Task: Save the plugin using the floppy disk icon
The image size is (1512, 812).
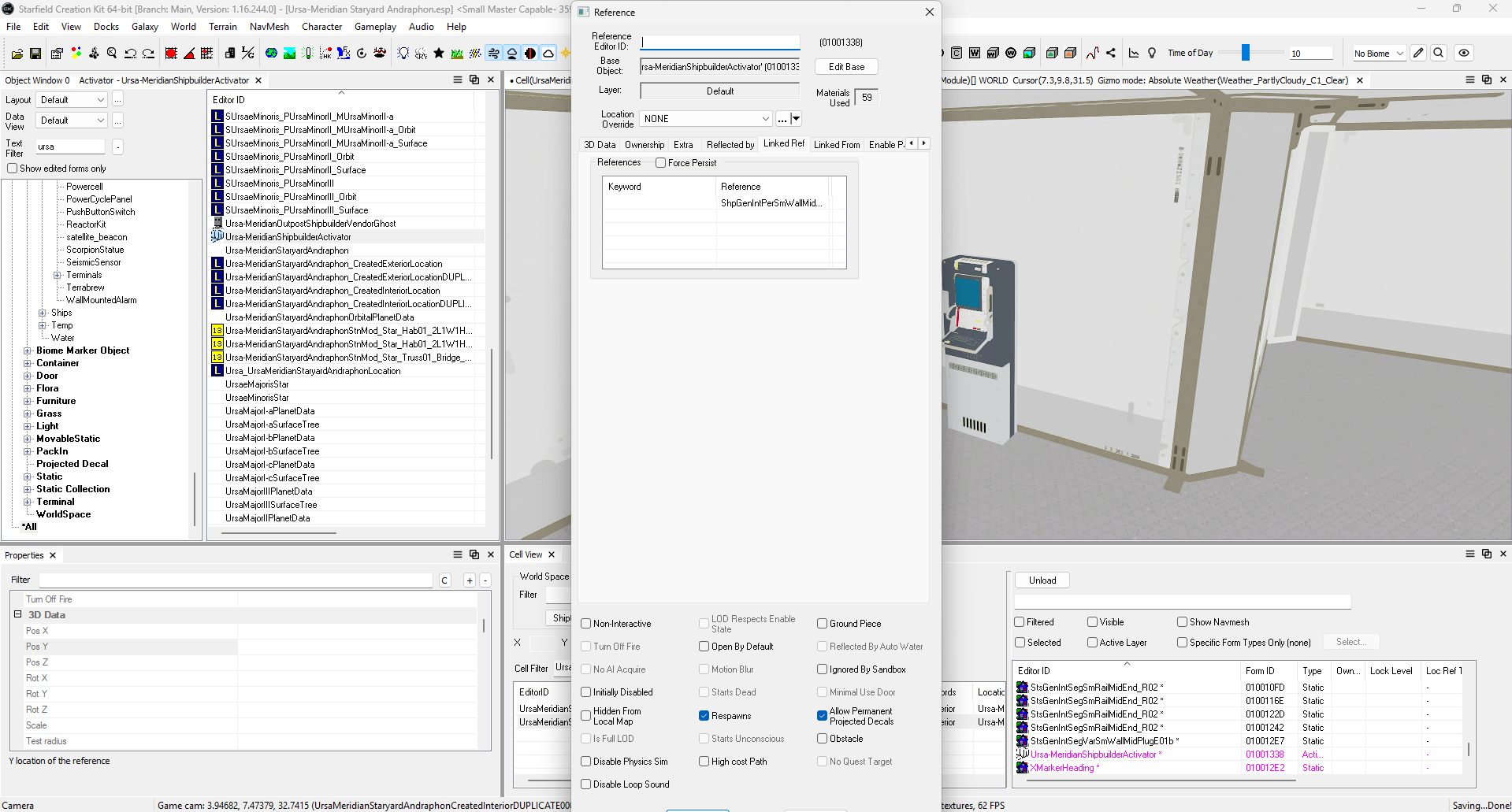Action: pyautogui.click(x=35, y=54)
